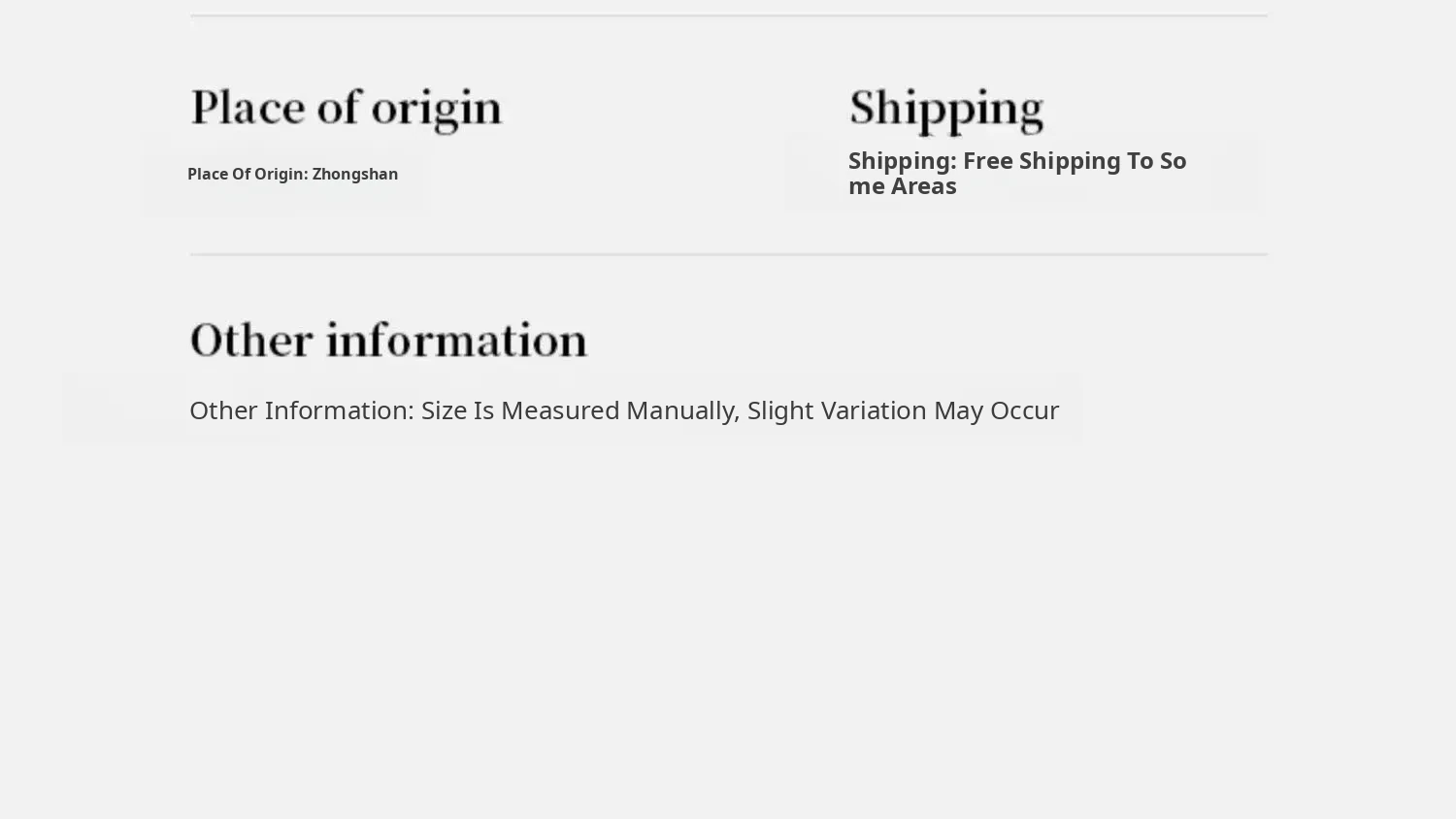
Task: Click the word "Other" in the large heading
Action: (251, 341)
